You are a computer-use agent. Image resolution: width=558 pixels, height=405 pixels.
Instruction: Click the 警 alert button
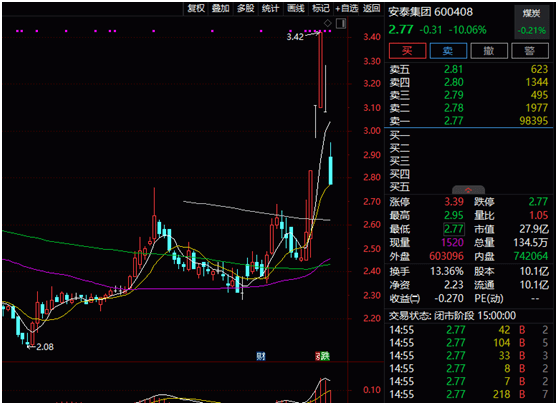530,51
